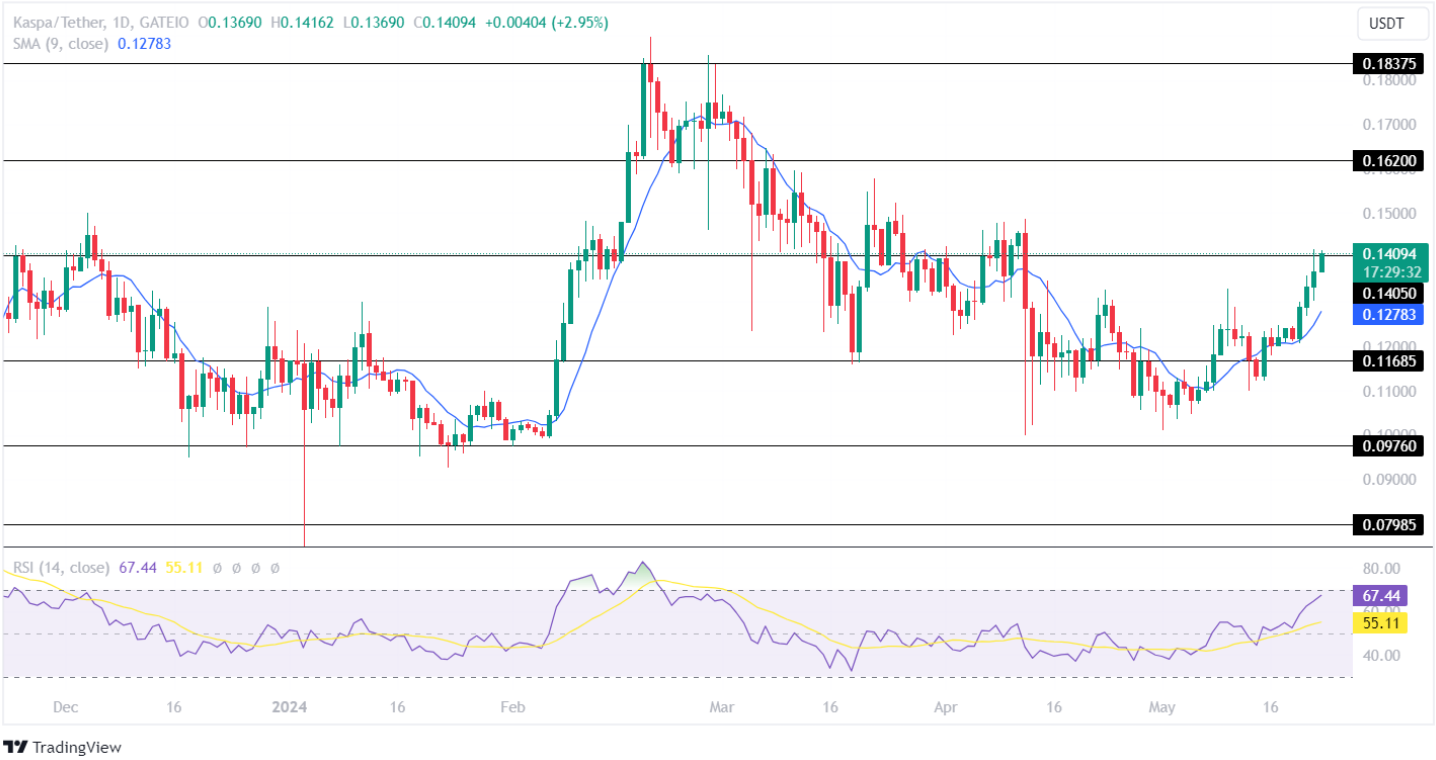1436x760 pixels.
Task: Click the purple 67.44 RSI axis label
Action: point(1380,596)
